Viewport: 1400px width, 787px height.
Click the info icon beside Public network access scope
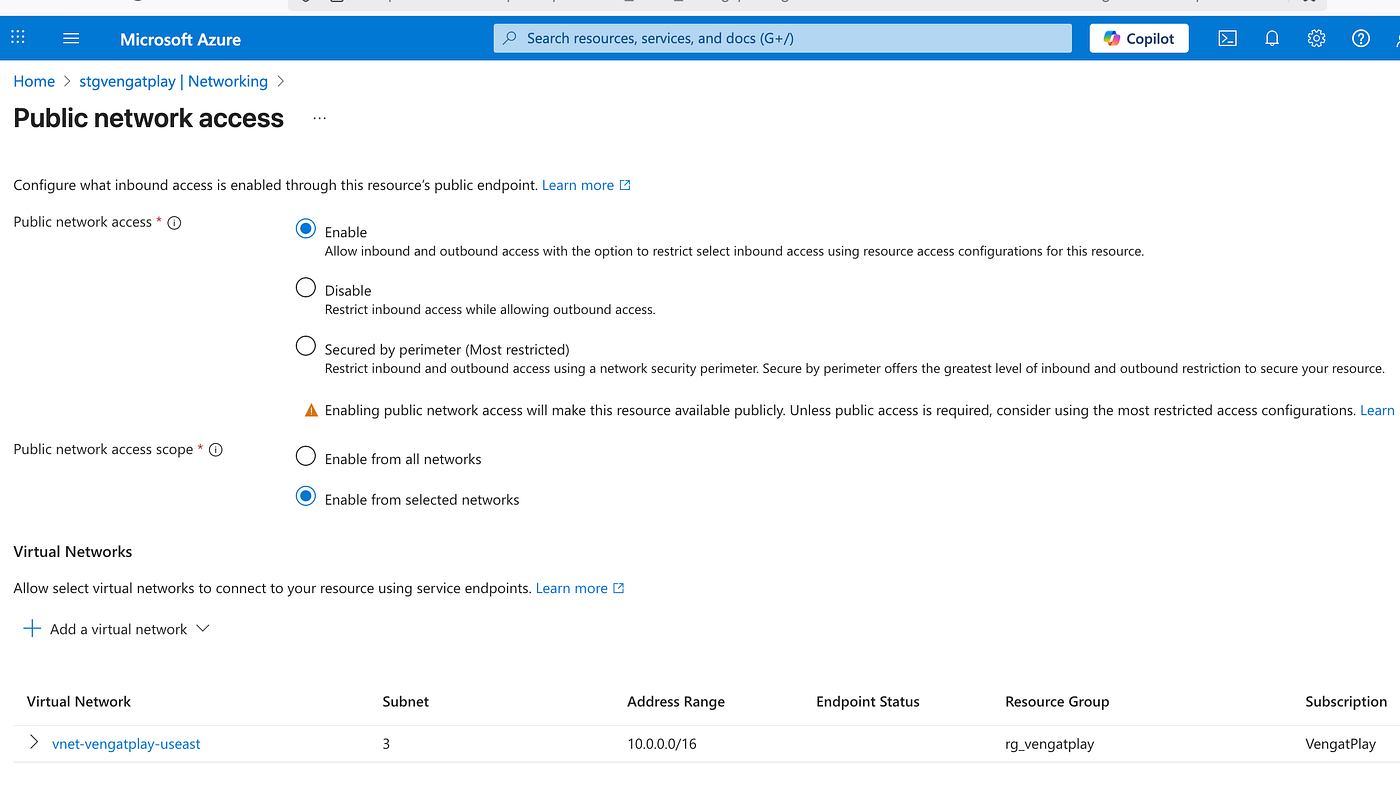click(x=215, y=450)
